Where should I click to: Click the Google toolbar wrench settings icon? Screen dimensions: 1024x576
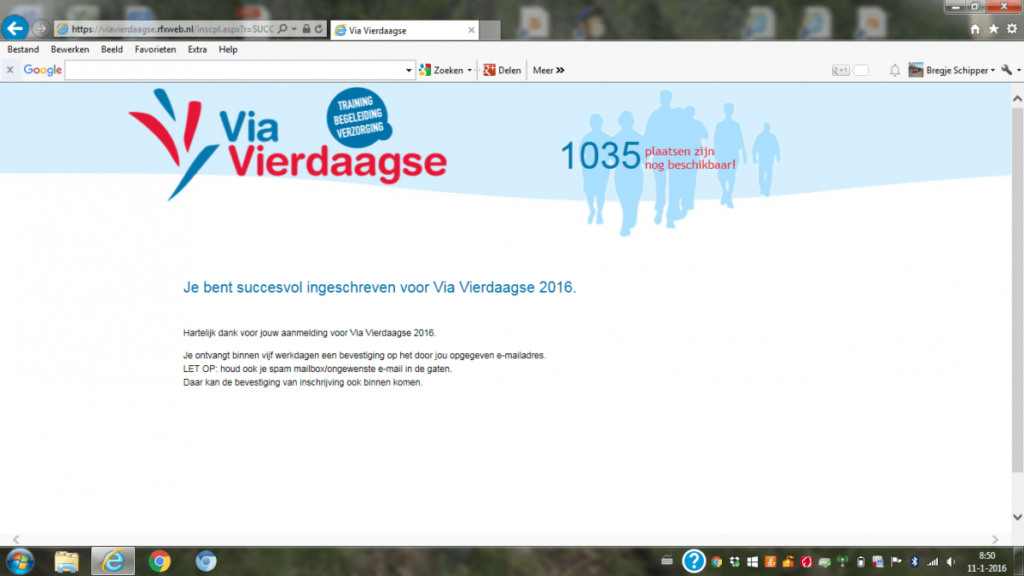(x=1006, y=70)
